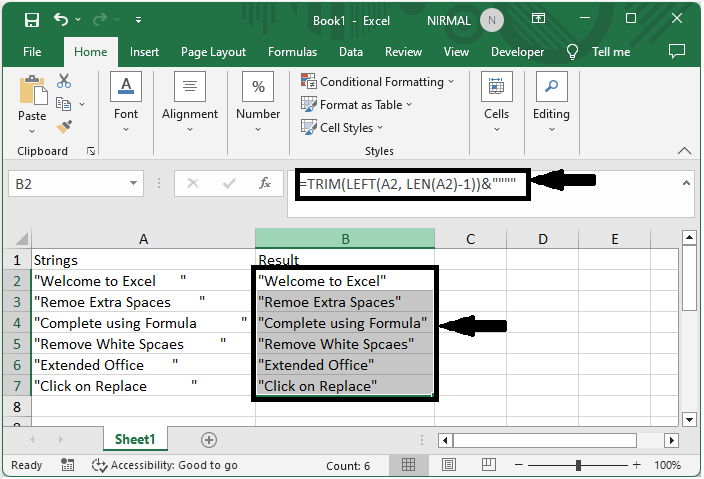The height and width of the screenshot is (479, 704).
Task: Switch to Page Break Preview
Action: (488, 465)
